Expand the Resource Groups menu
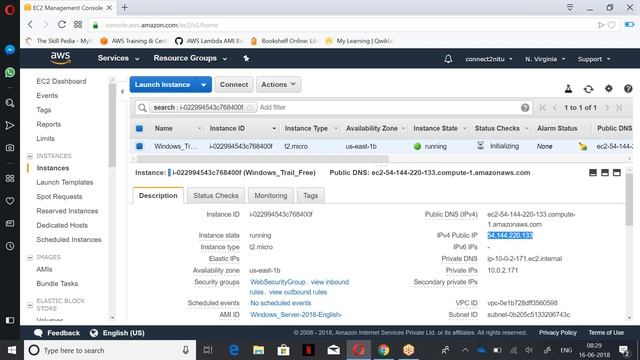This screenshot has height=360, width=640. click(x=190, y=58)
